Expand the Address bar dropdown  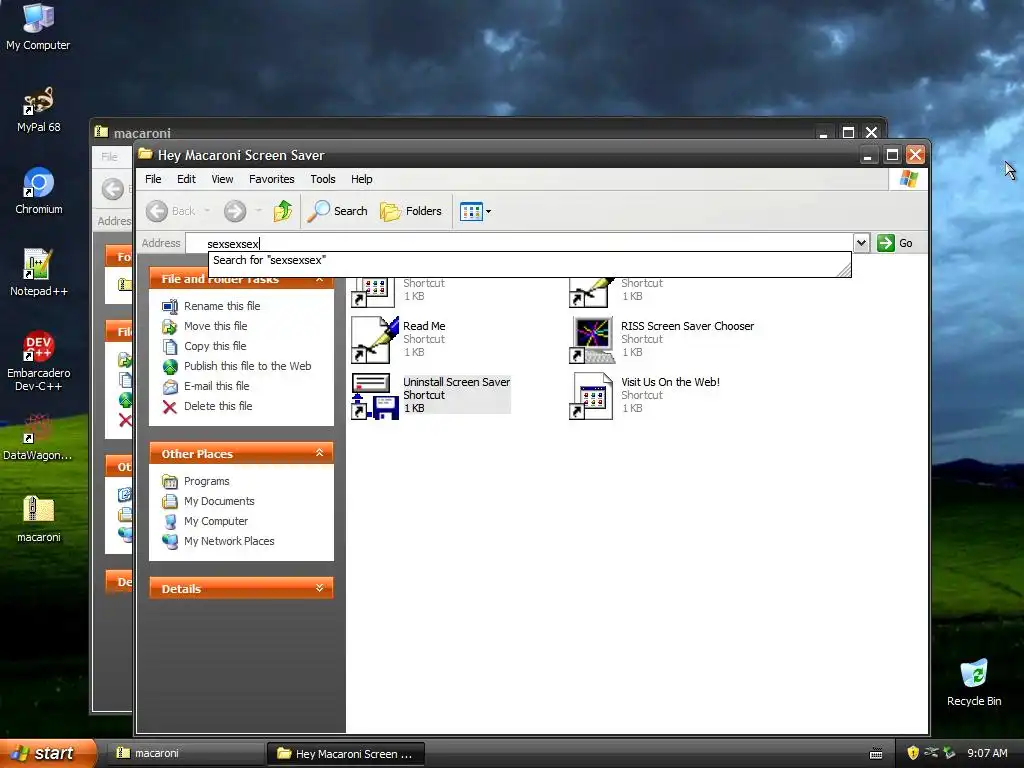tap(861, 243)
